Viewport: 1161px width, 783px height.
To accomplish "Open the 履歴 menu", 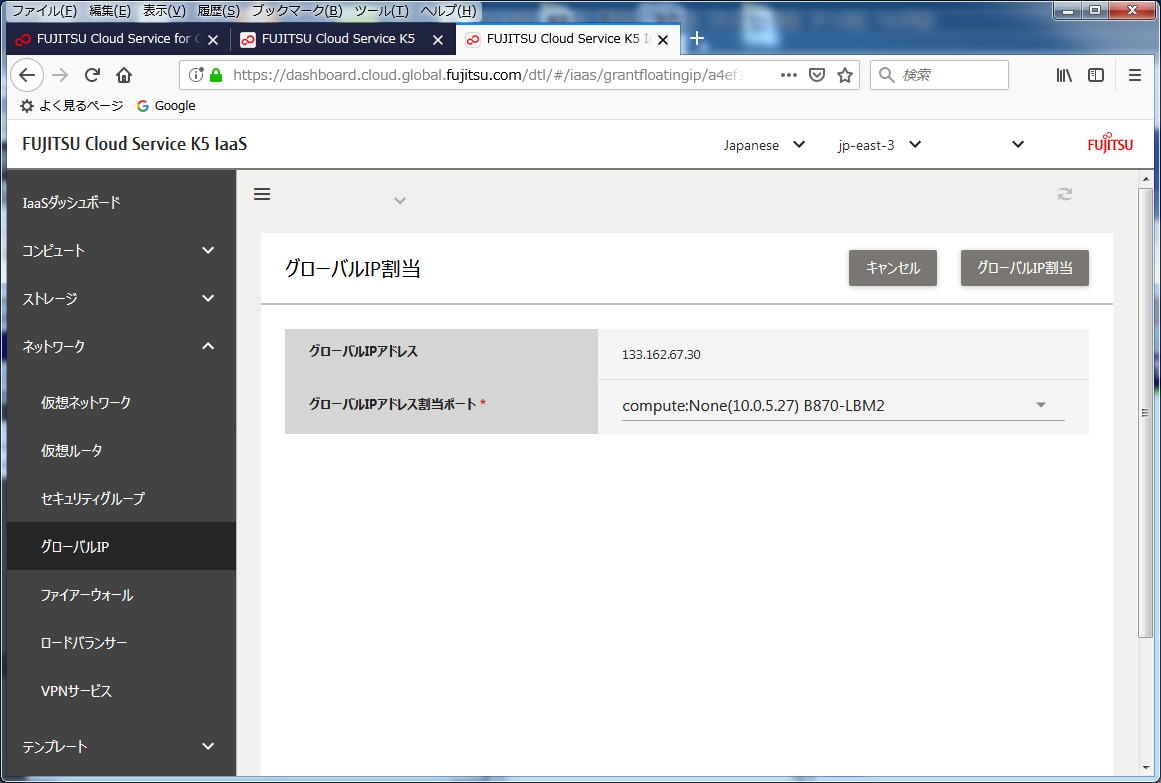I will [x=218, y=10].
